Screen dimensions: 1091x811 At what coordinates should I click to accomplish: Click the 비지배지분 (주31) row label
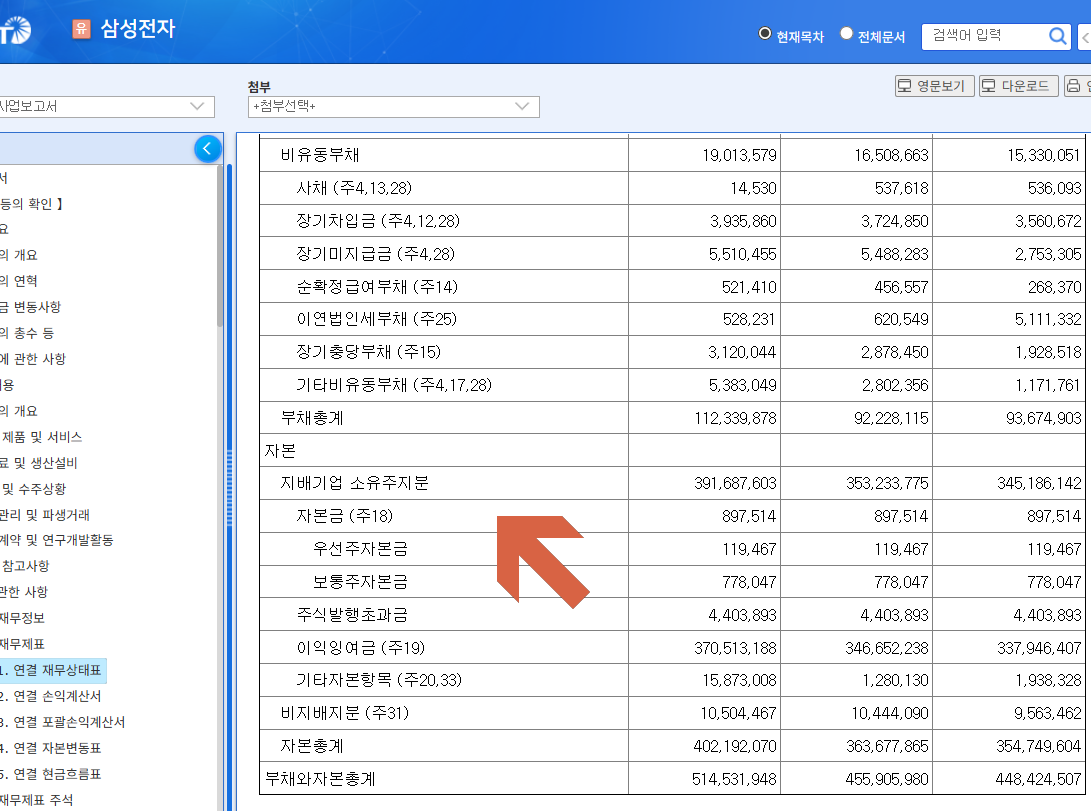click(345, 714)
